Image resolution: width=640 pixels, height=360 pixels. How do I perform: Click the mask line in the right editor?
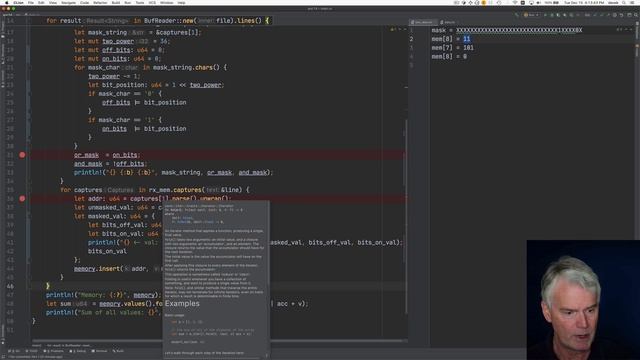click(507, 30)
